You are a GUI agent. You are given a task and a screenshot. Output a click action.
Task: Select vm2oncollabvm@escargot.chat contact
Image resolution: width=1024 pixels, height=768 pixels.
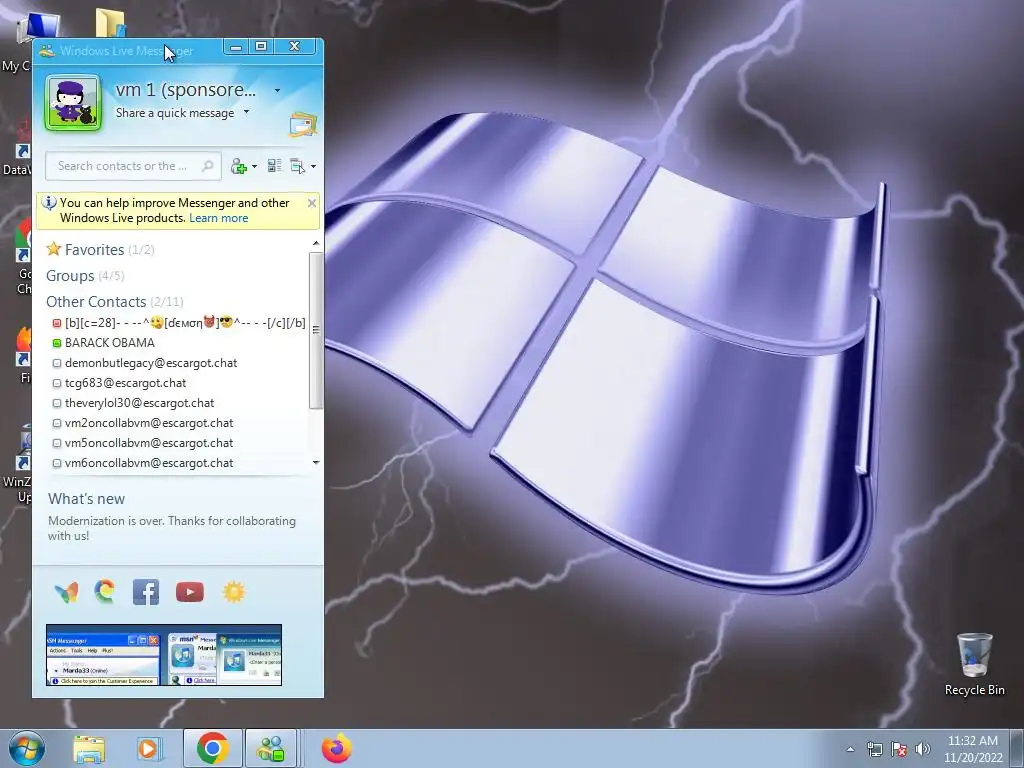pos(149,423)
